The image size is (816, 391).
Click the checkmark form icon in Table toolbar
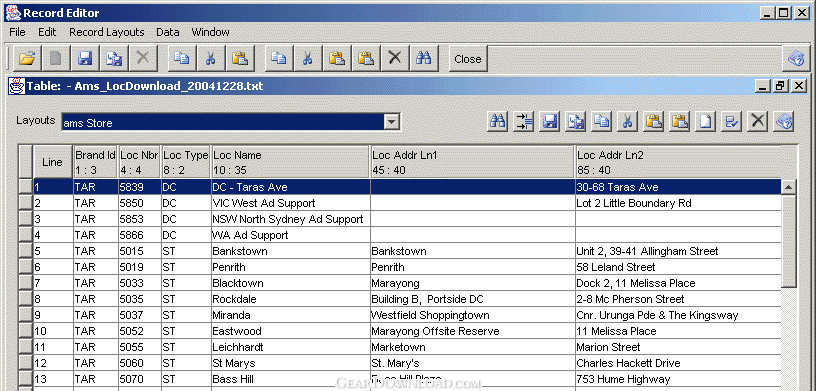[732, 122]
